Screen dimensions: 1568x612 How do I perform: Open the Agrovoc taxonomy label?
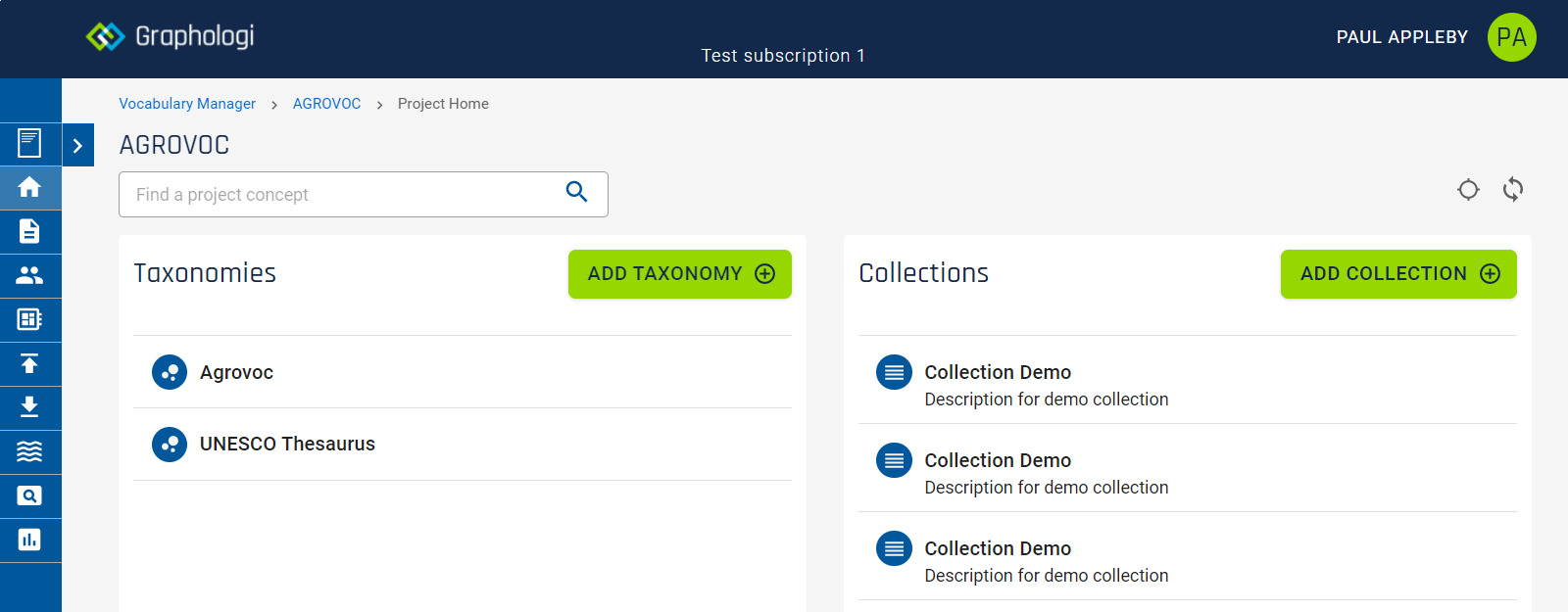coord(236,372)
